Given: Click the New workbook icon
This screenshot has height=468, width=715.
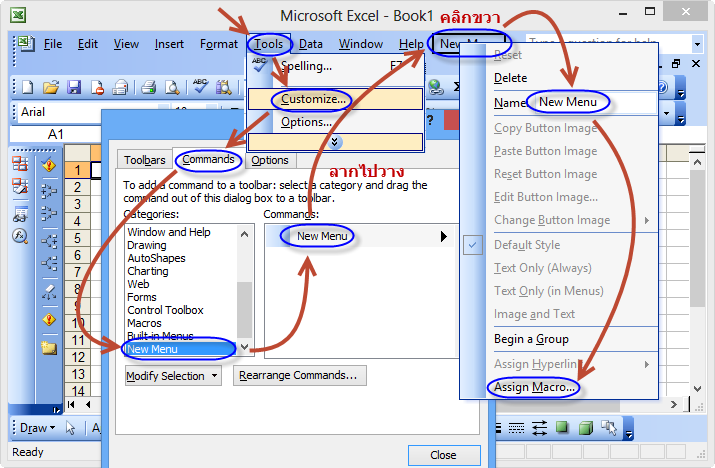Looking at the screenshot, I should (27, 87).
